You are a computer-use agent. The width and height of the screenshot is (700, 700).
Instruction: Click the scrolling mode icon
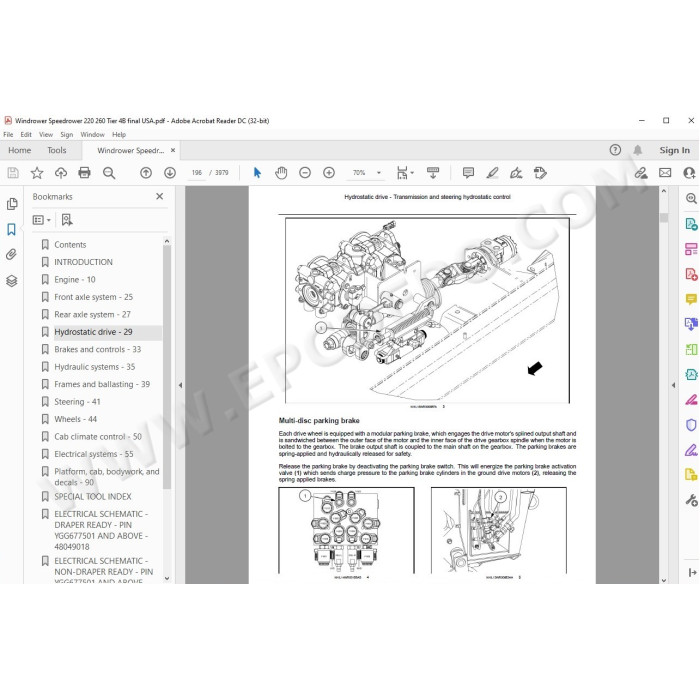click(433, 173)
